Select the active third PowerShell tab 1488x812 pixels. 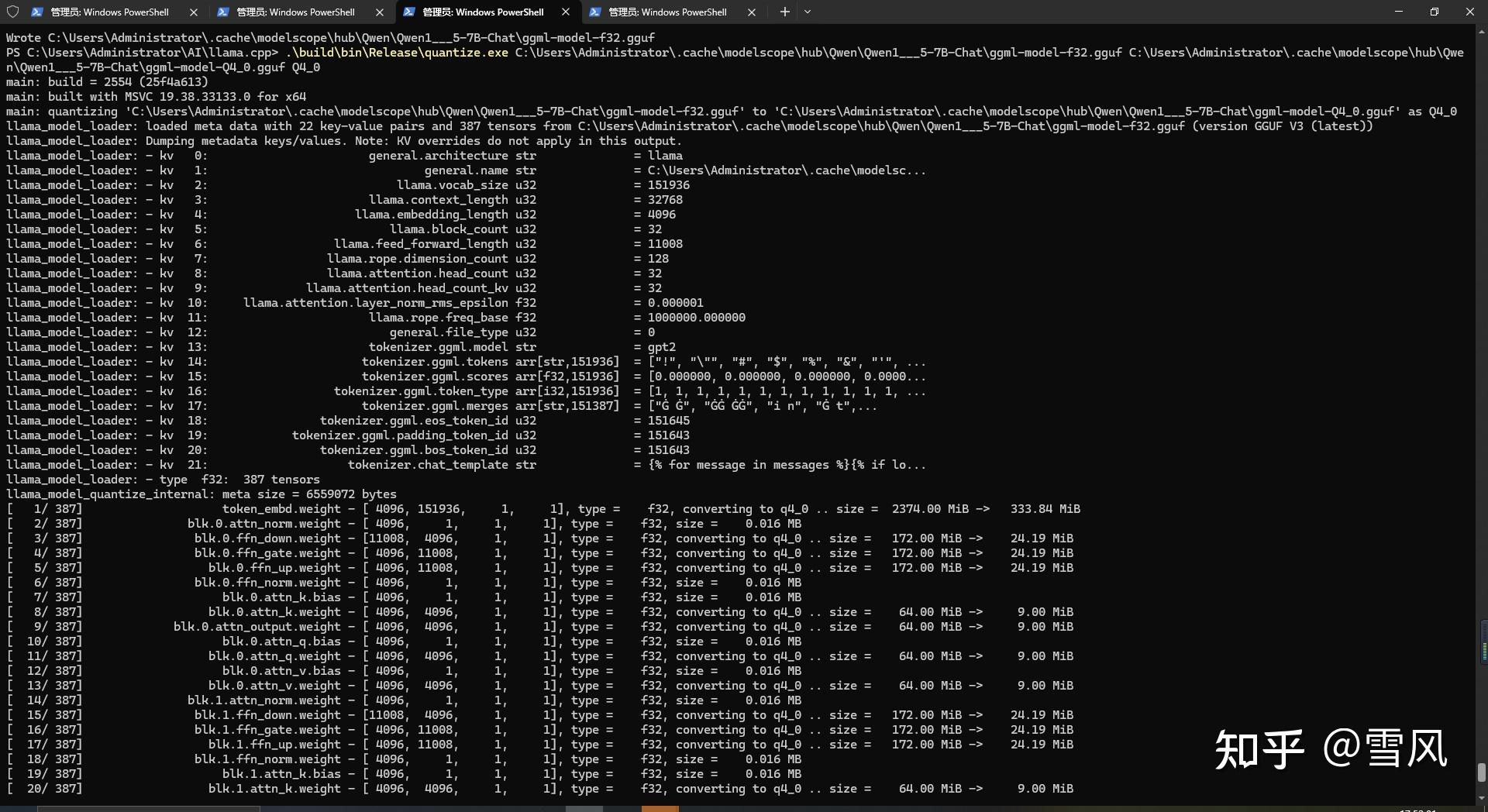point(488,12)
